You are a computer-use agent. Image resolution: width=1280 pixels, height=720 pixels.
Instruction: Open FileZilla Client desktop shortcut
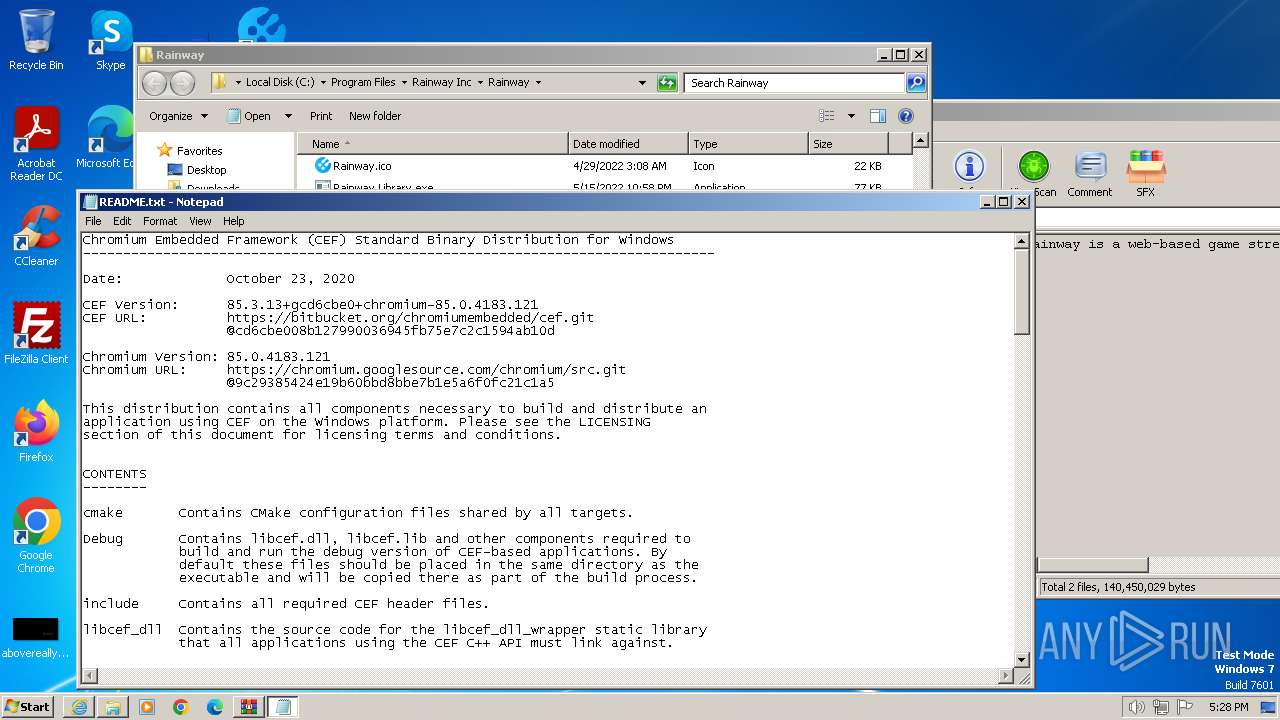36,334
